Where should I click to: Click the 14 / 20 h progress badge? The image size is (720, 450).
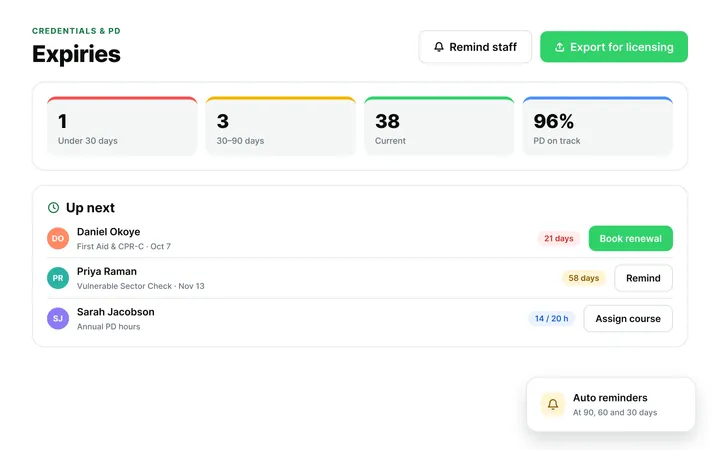[x=551, y=318]
